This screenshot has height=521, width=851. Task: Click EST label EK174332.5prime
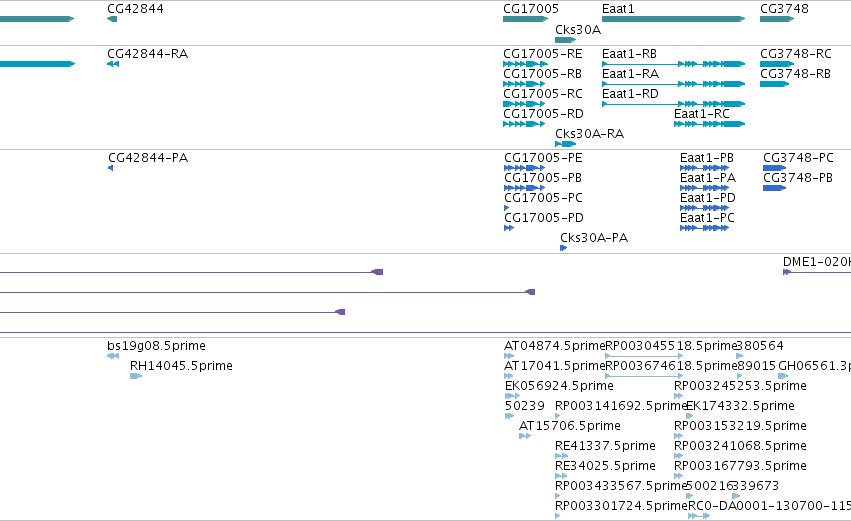(x=740, y=406)
